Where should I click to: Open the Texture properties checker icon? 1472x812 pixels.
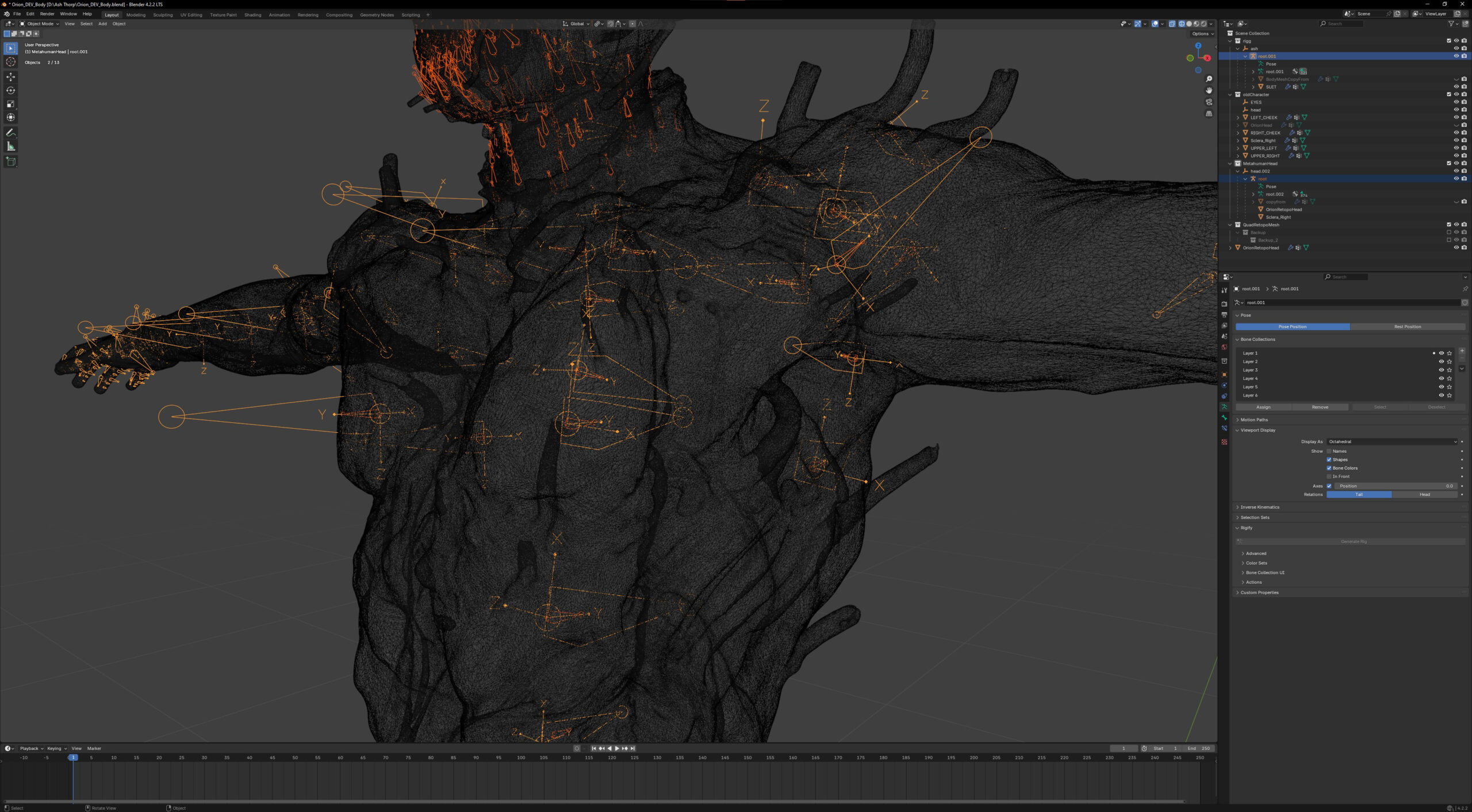click(1224, 442)
